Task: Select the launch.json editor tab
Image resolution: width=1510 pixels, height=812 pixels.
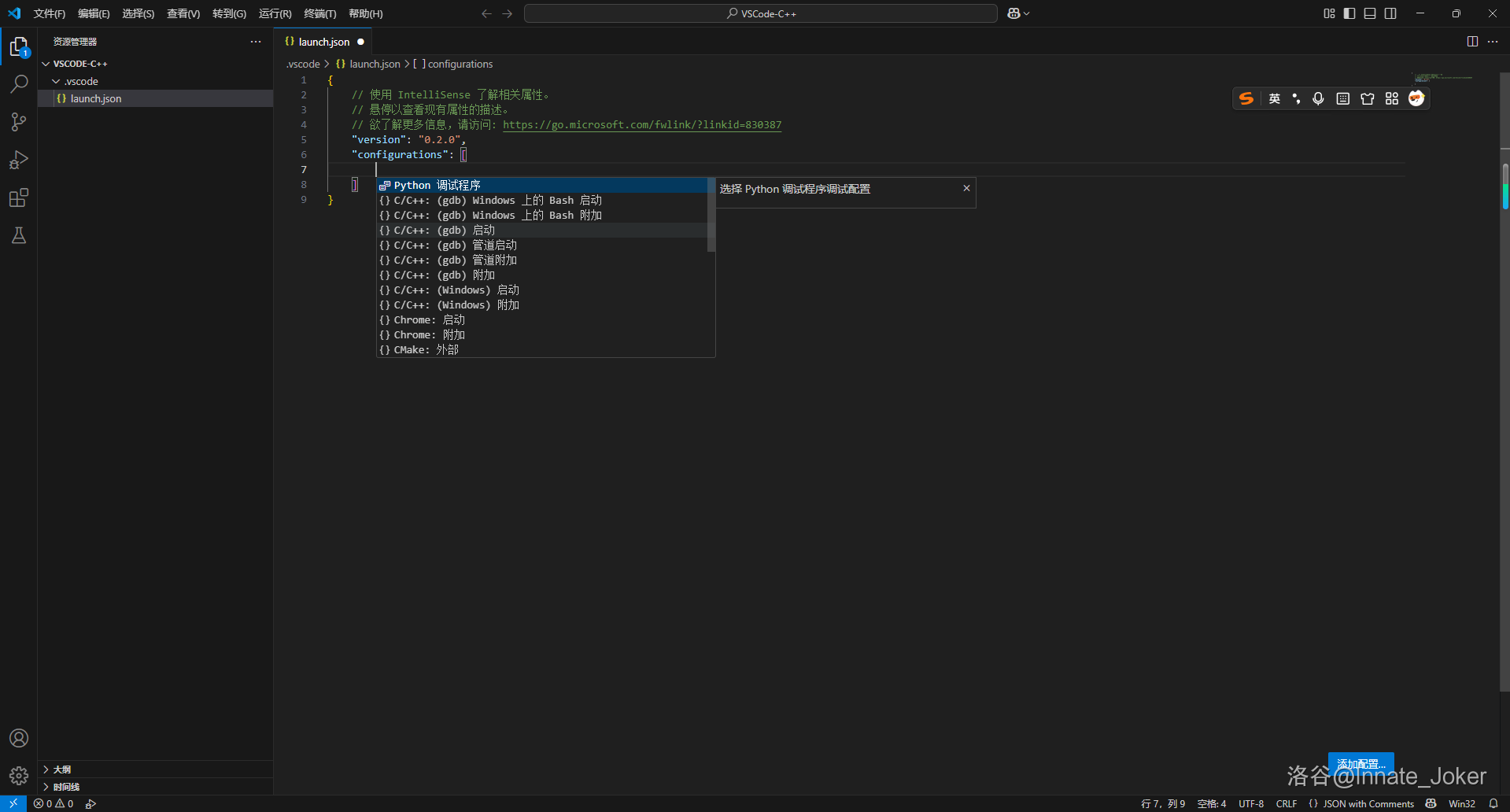Action: [323, 41]
